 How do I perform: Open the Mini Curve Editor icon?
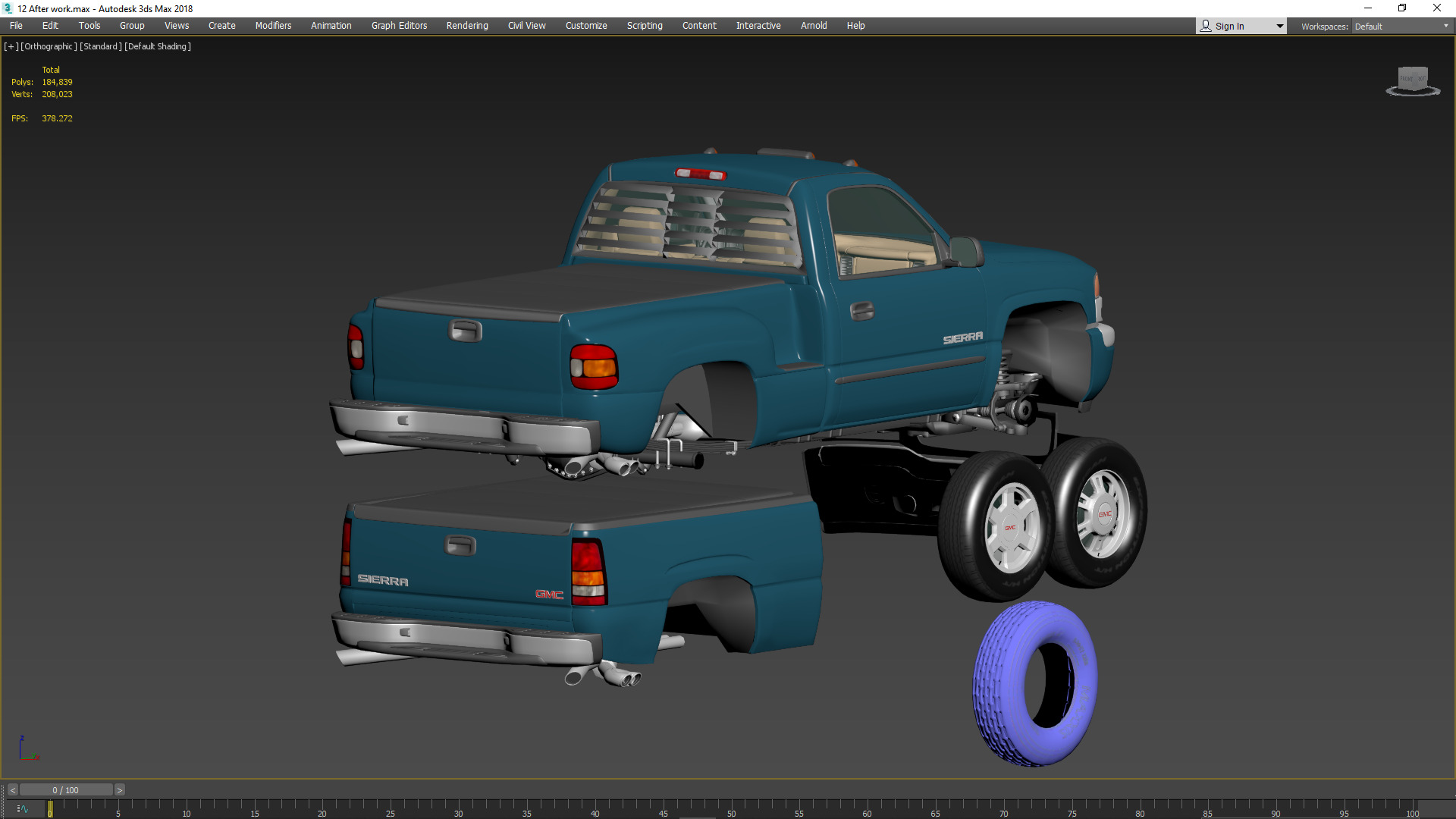coord(22,809)
